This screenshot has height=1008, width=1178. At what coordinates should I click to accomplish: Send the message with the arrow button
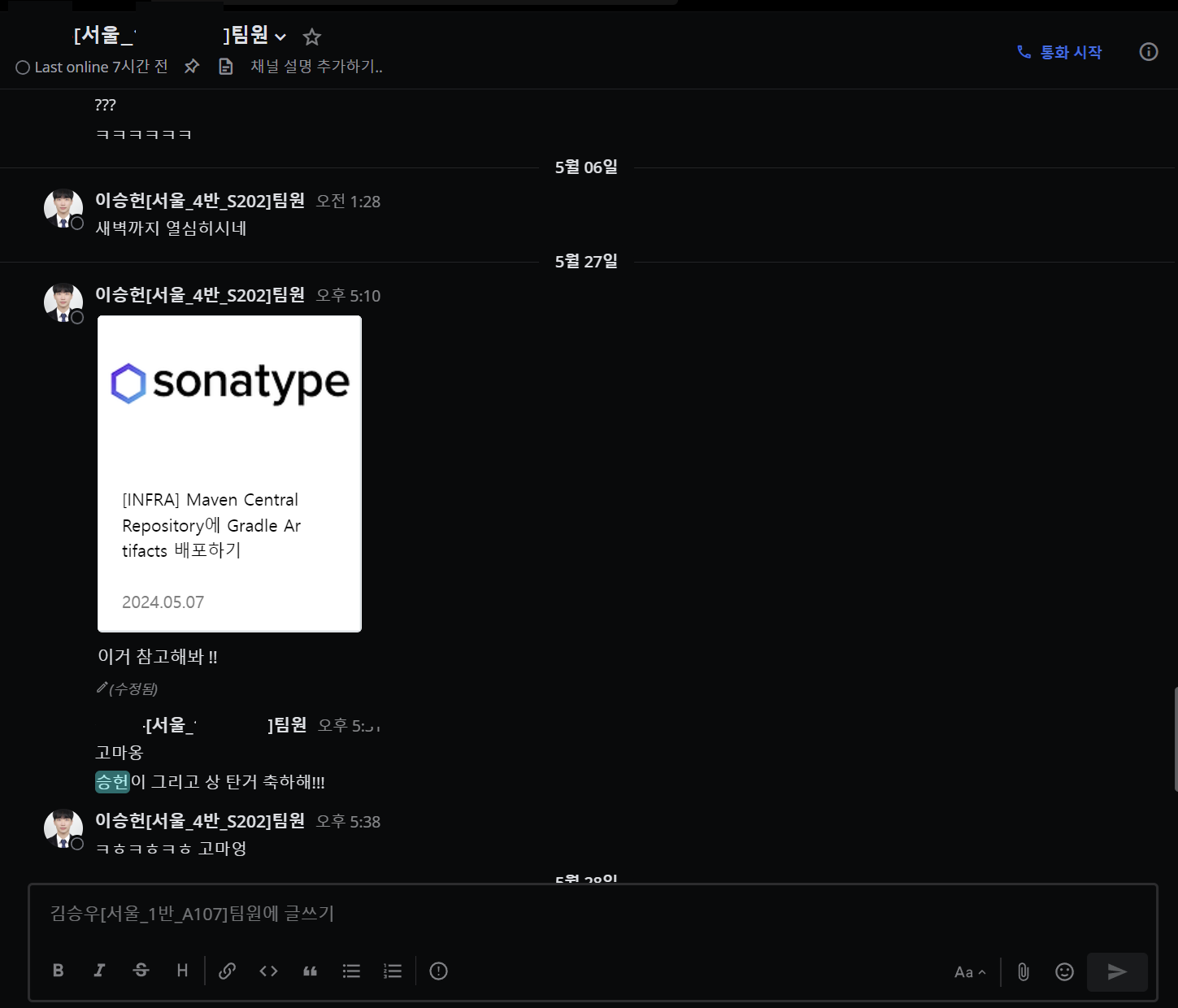click(1117, 971)
